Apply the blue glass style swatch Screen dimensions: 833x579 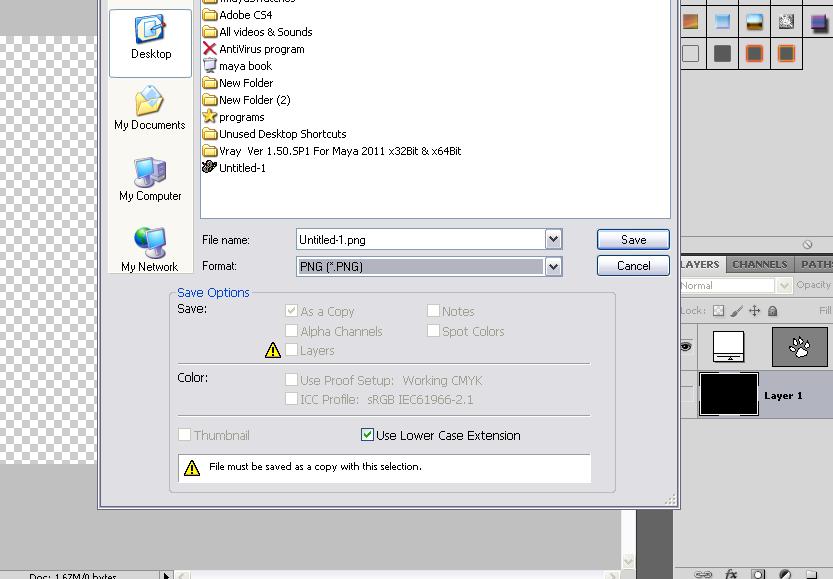[x=722, y=22]
